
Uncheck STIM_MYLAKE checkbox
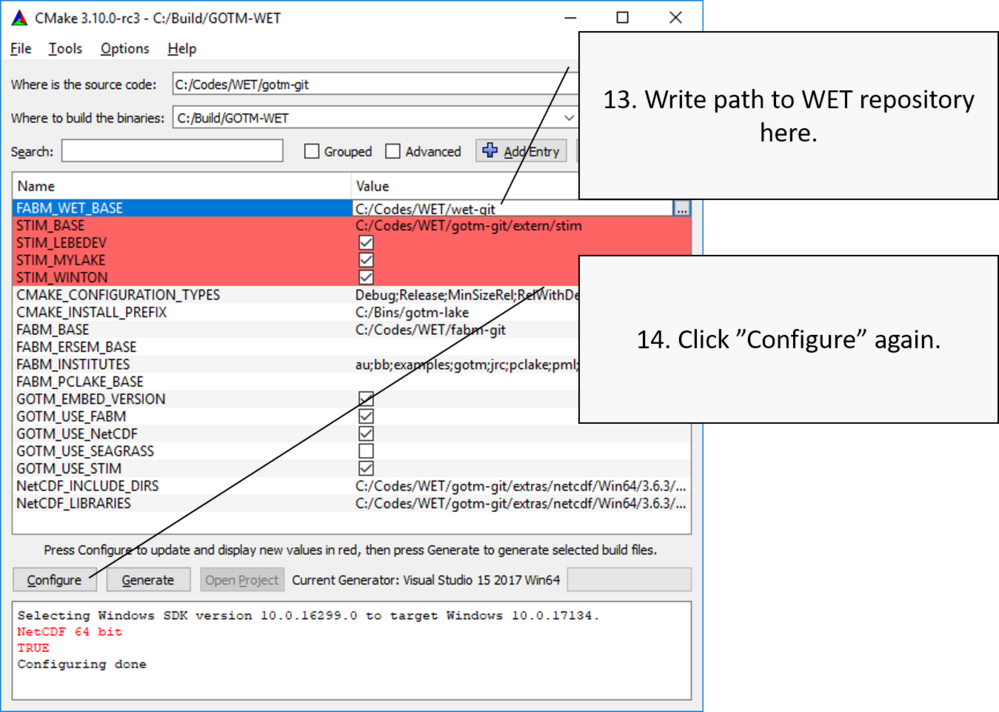click(366, 260)
